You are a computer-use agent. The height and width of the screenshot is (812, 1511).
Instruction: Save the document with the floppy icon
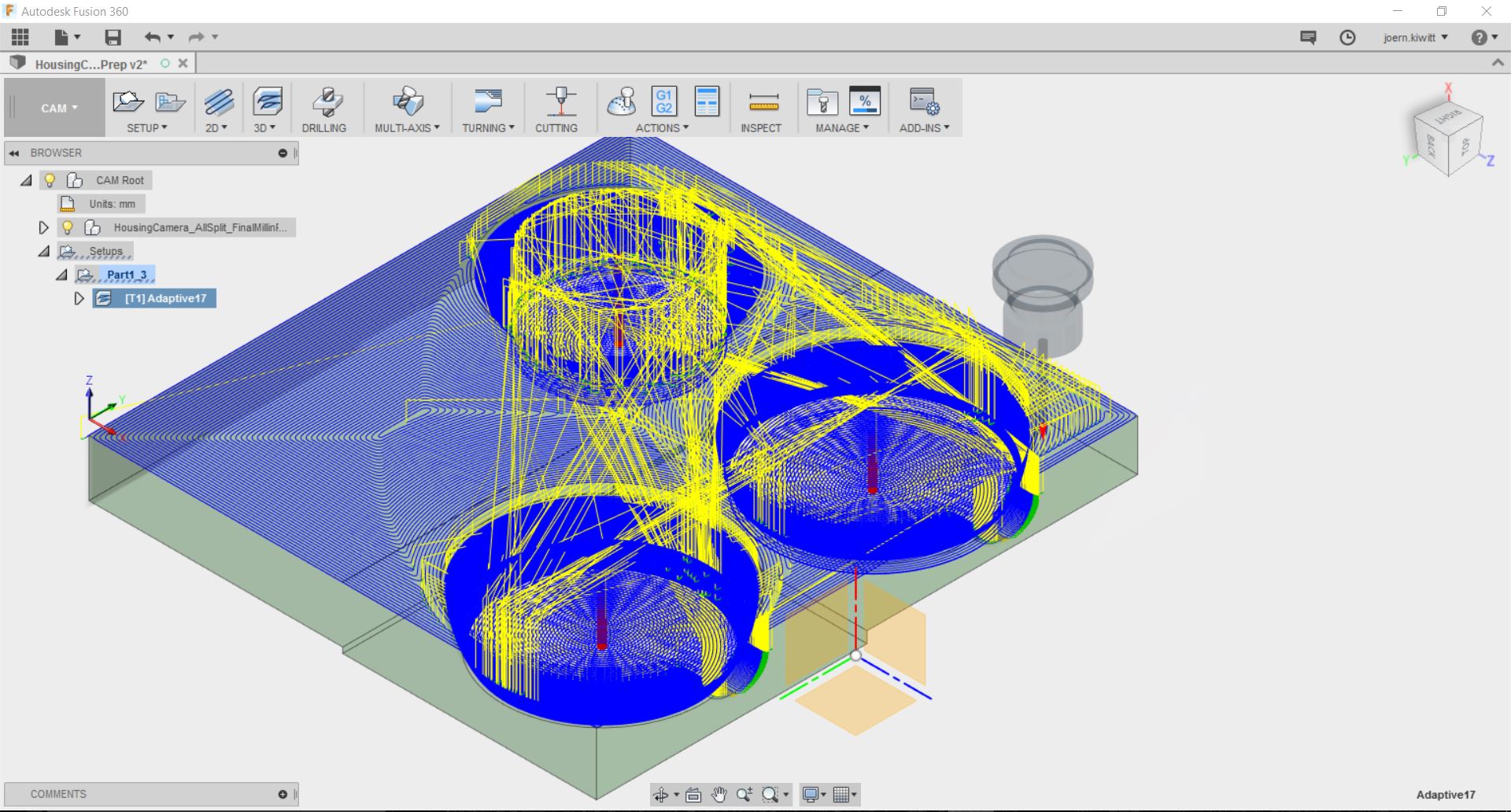click(x=113, y=37)
